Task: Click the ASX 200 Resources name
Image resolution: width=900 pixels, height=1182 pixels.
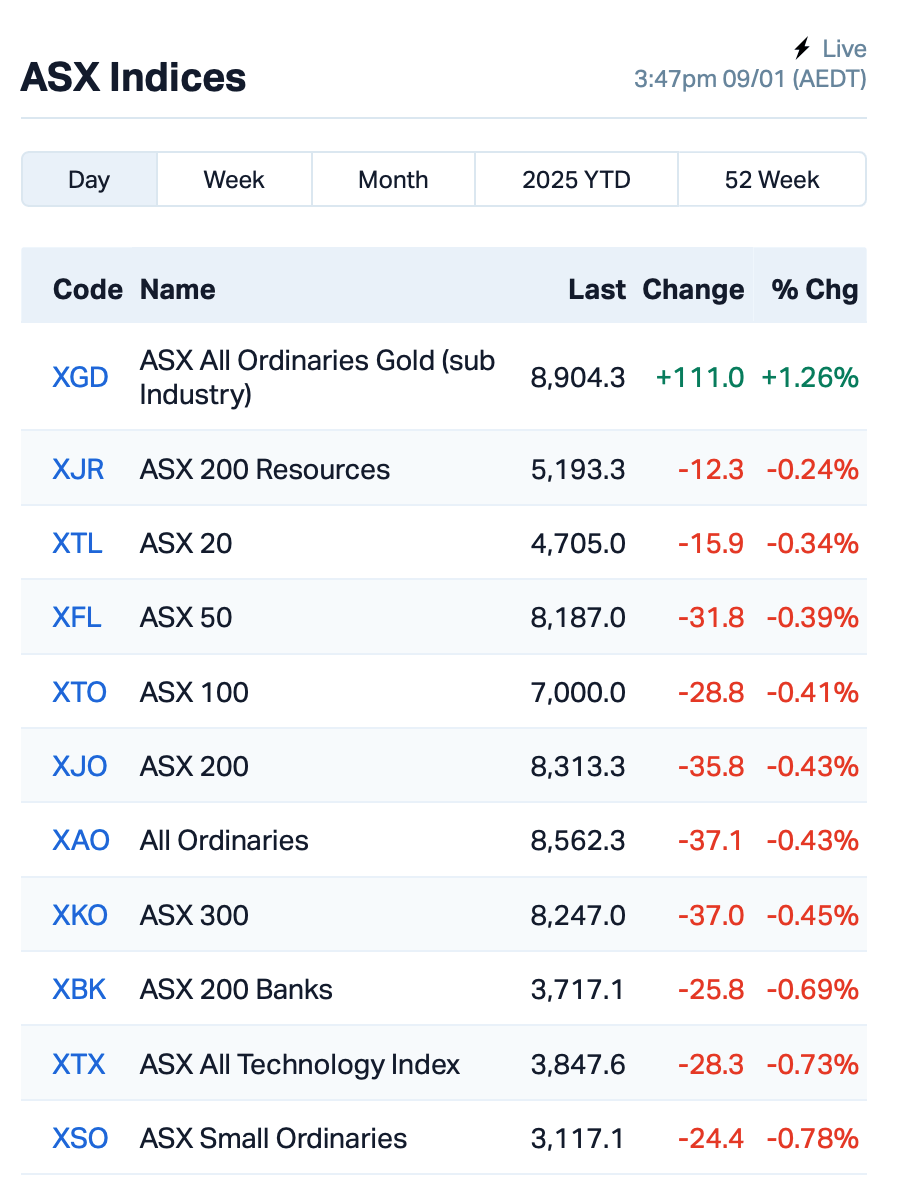Action: (265, 469)
